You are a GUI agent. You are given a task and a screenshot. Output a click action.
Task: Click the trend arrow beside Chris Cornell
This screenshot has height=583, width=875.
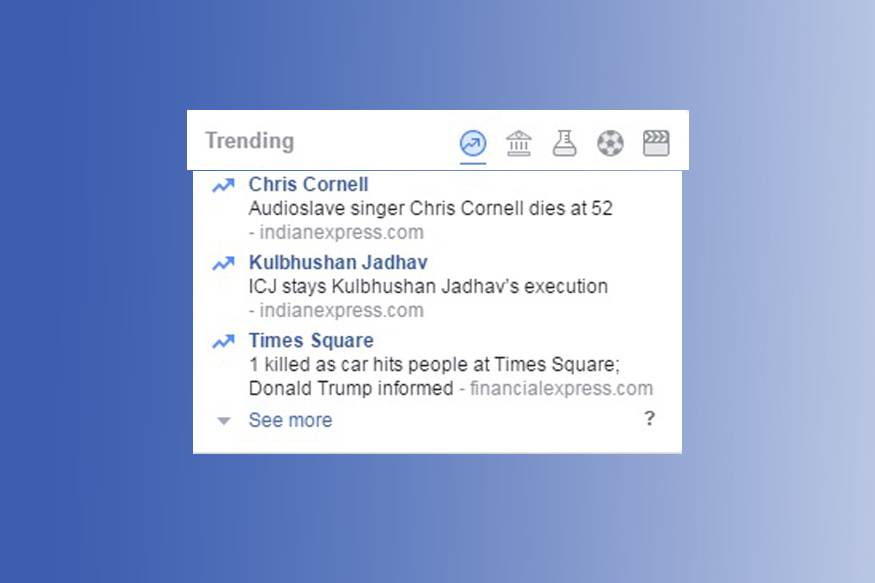[x=223, y=185]
